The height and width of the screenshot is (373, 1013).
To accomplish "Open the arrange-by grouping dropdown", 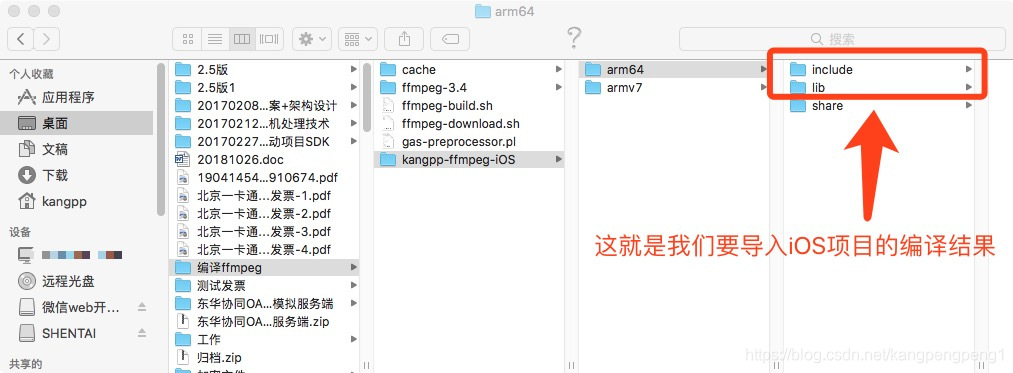I will [x=358, y=39].
